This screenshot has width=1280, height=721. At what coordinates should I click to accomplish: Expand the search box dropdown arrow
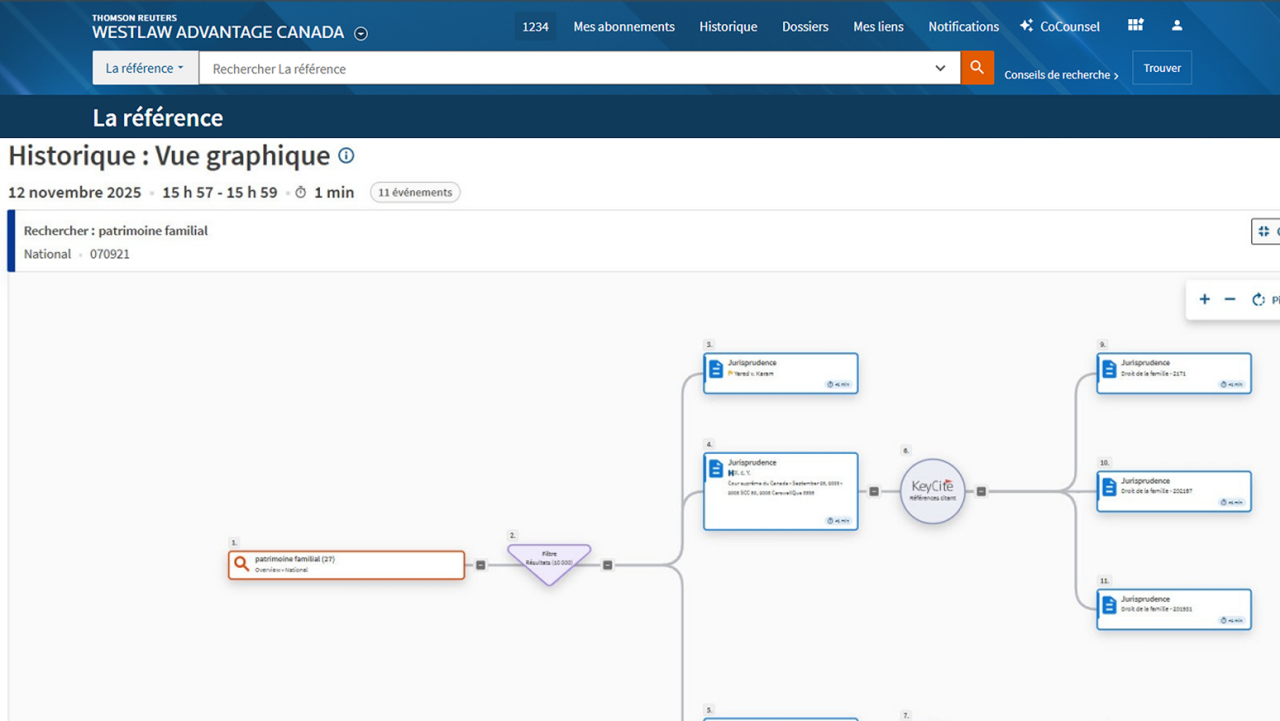(940, 68)
